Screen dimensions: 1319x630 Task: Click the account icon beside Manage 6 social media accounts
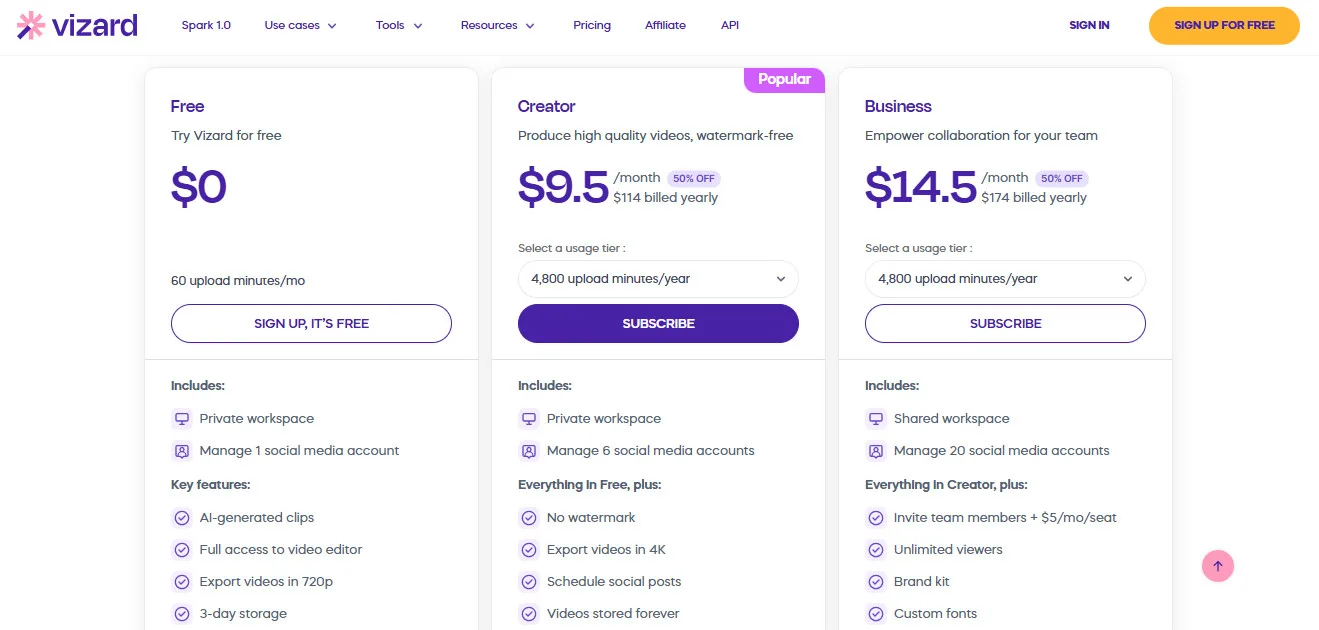529,450
